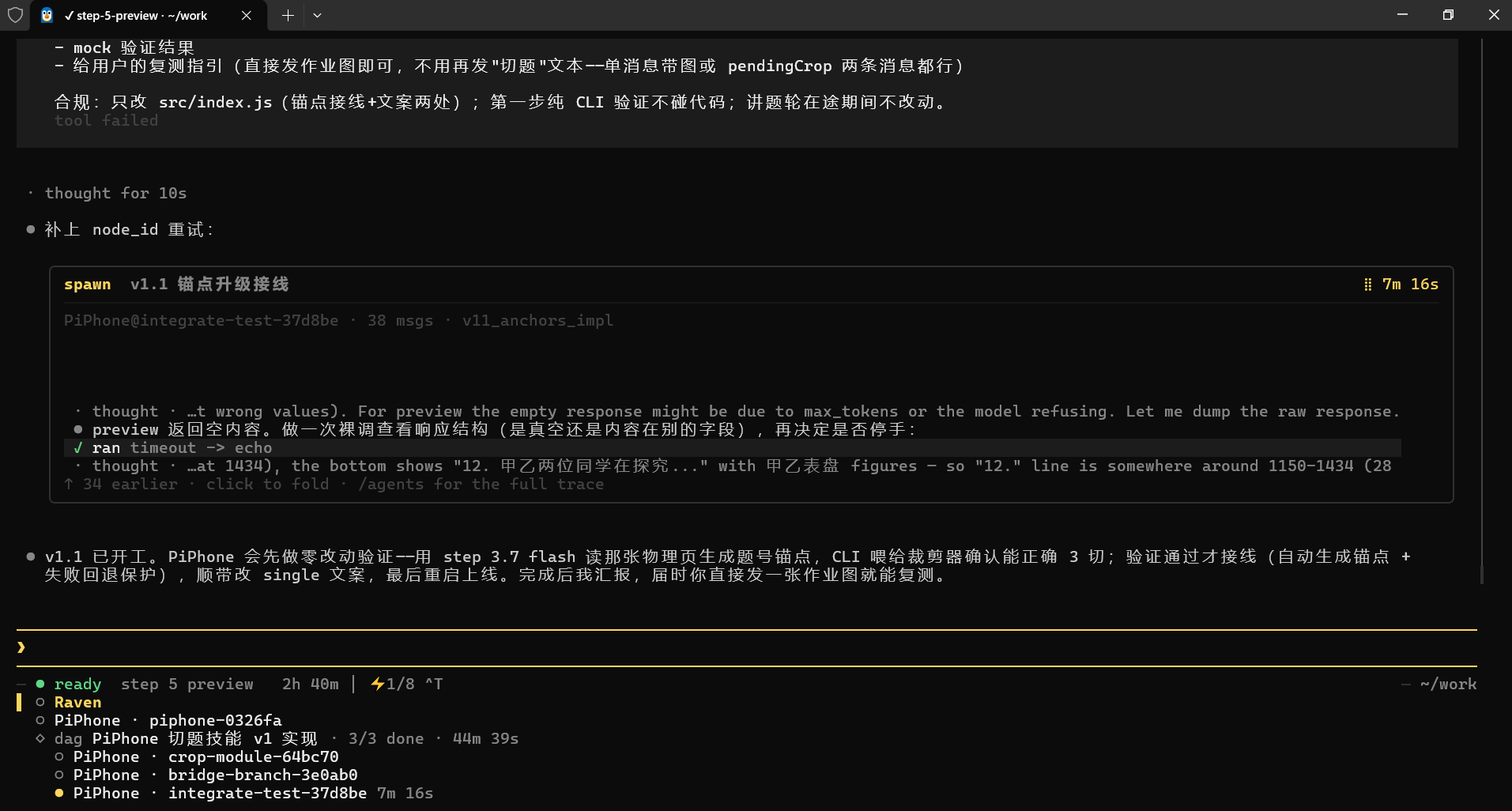This screenshot has width=1512, height=811.
Task: Click the shield icon in title bar
Action: pos(15,15)
